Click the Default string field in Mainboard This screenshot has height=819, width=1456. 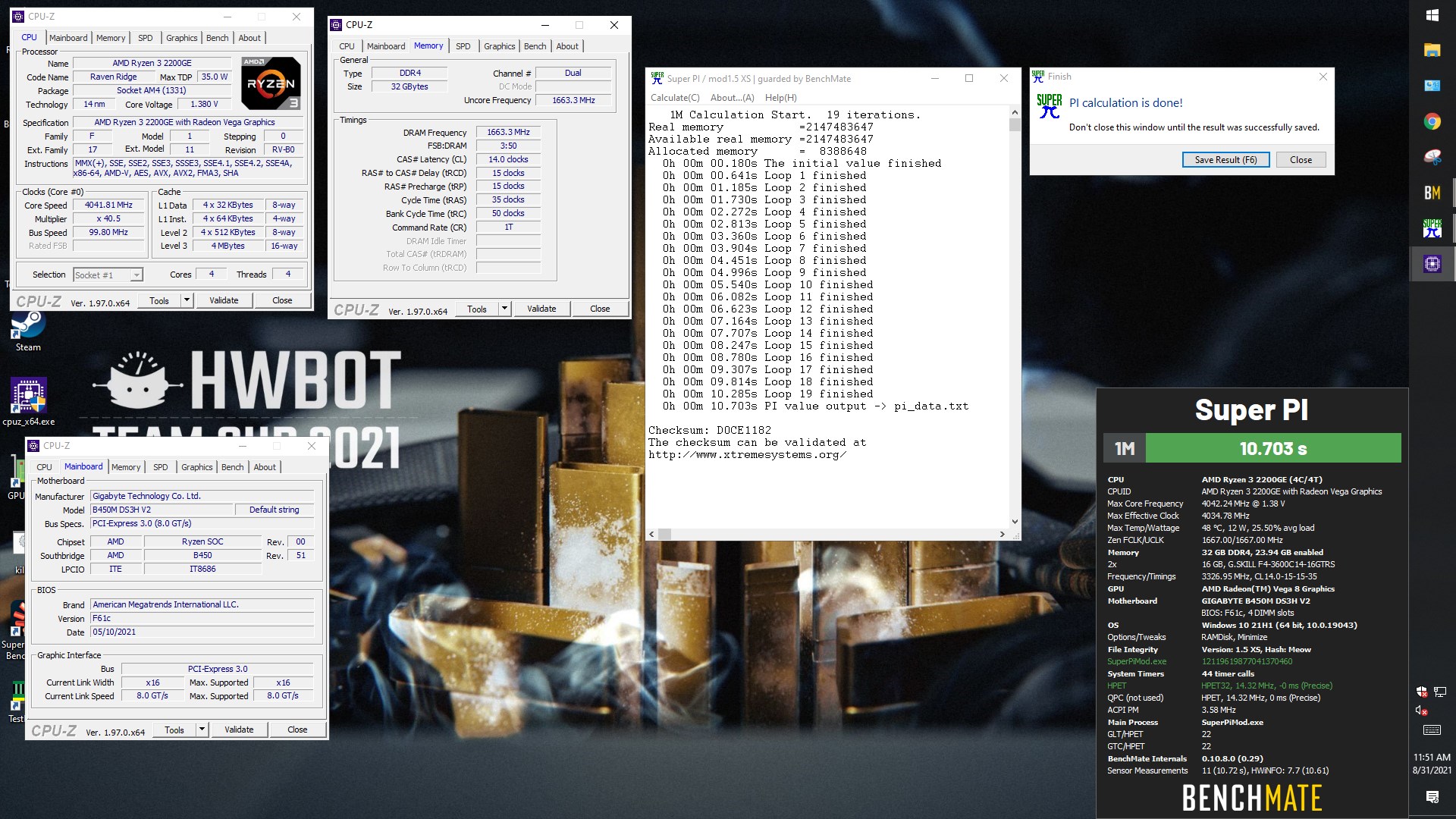(x=274, y=510)
